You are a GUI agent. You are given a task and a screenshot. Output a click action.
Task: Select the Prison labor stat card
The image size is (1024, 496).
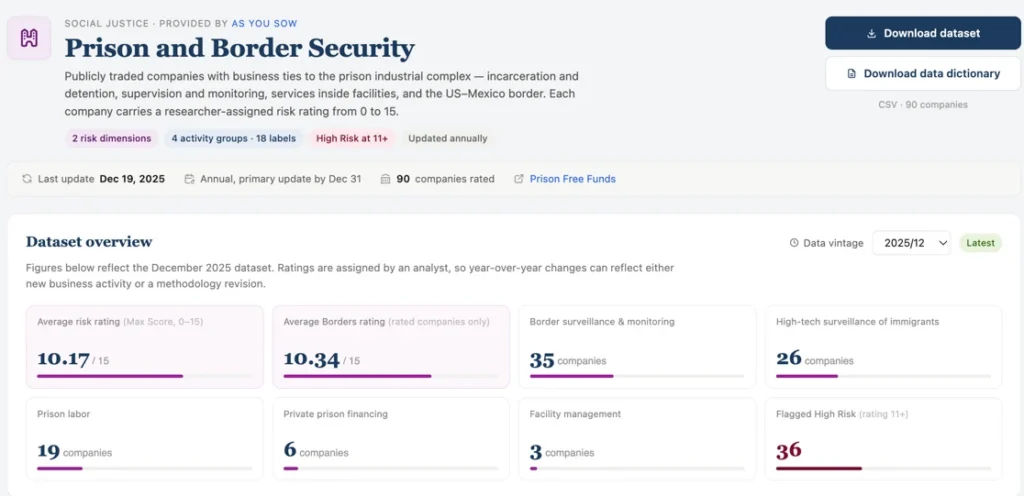pos(145,439)
